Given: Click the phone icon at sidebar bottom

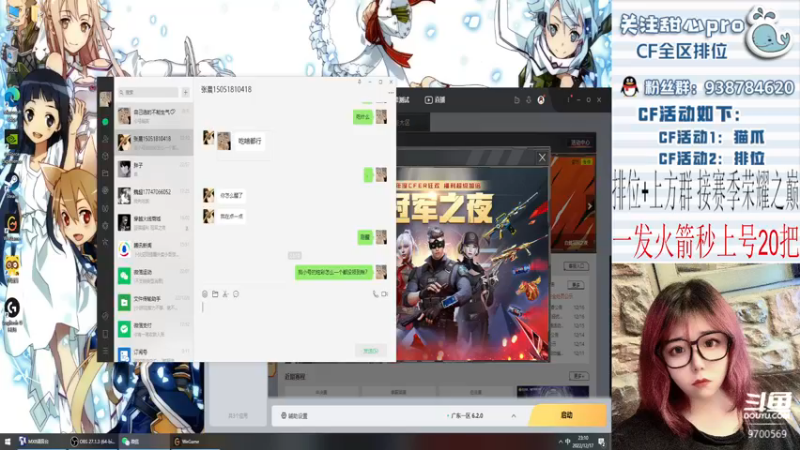Looking at the screenshot, I should click(x=105, y=334).
